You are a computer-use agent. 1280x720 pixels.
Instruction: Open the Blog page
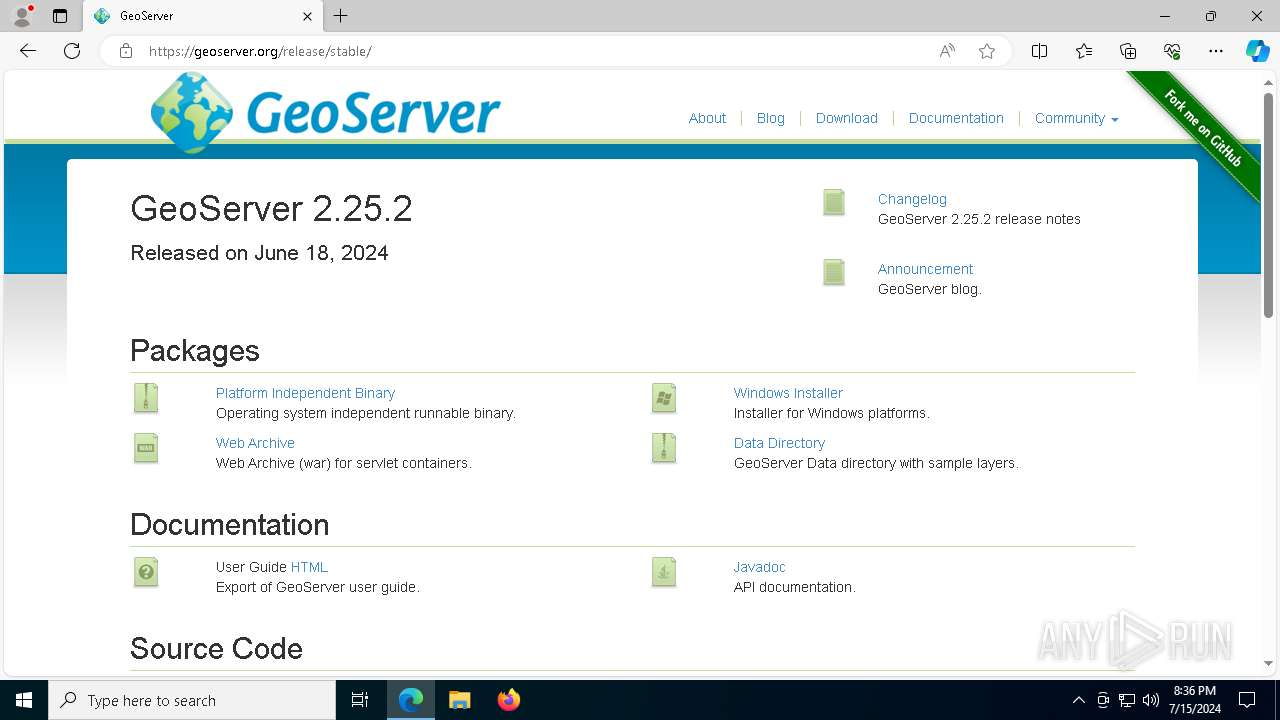click(x=770, y=118)
